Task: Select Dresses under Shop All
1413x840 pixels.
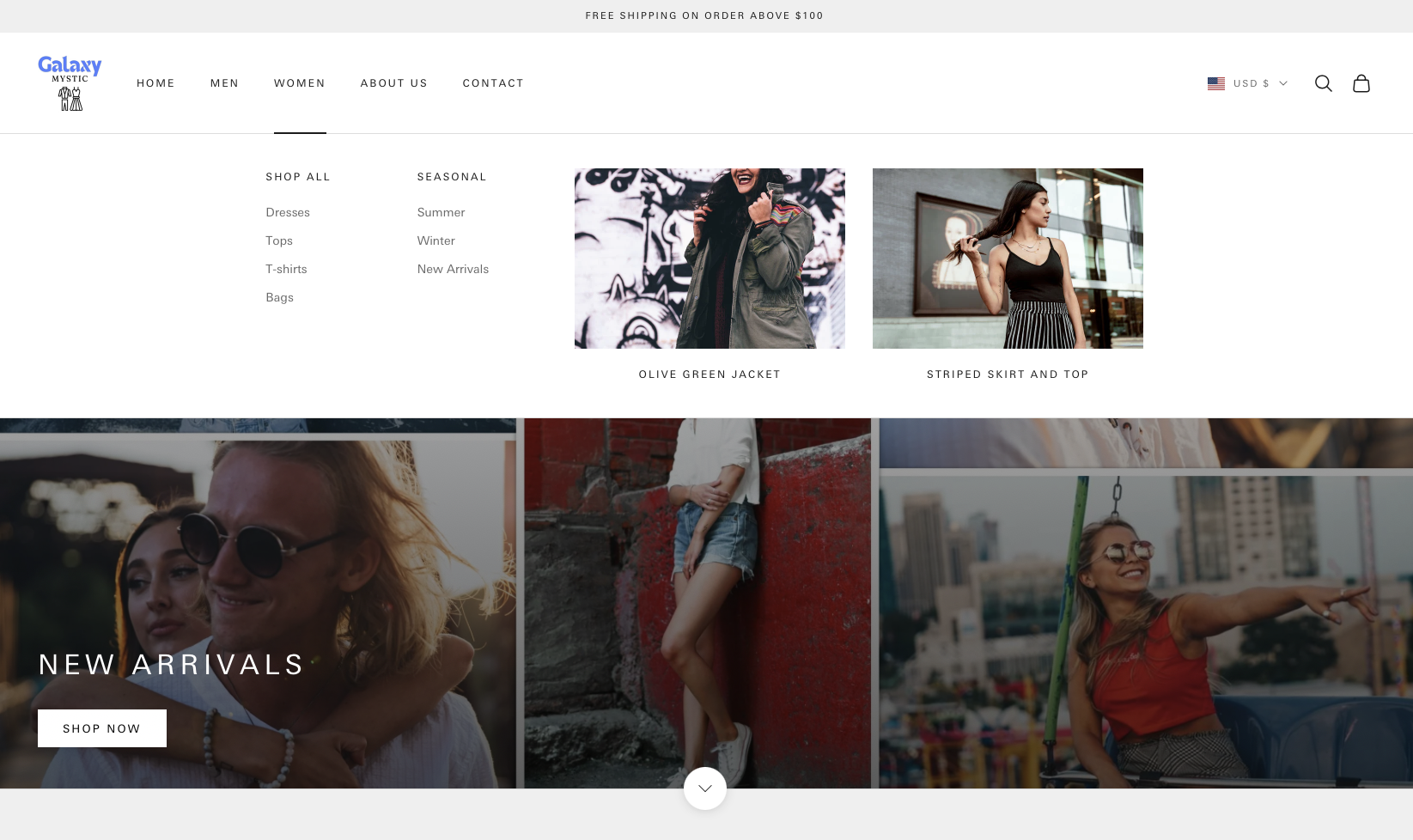Action: click(288, 212)
